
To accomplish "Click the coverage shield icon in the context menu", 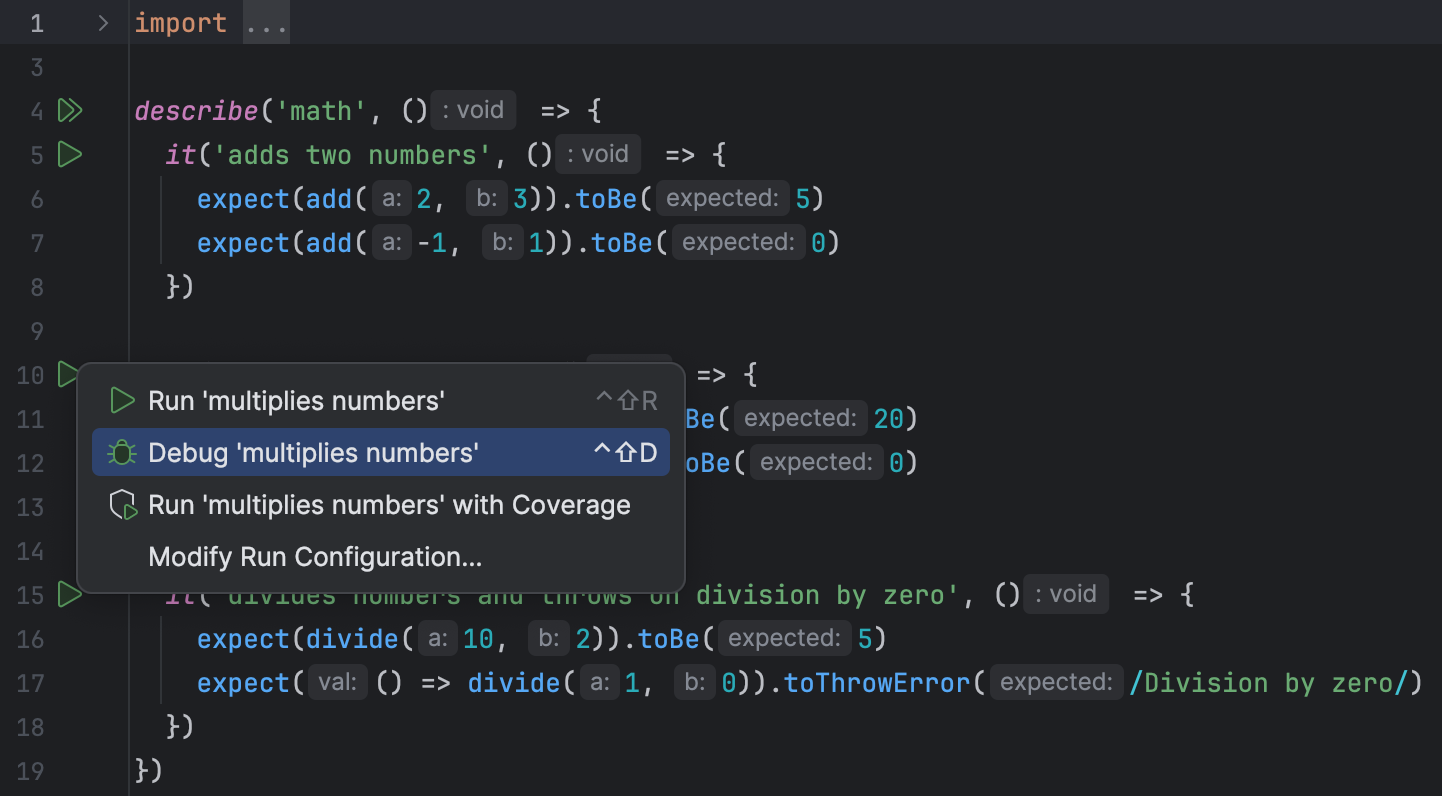I will [121, 504].
